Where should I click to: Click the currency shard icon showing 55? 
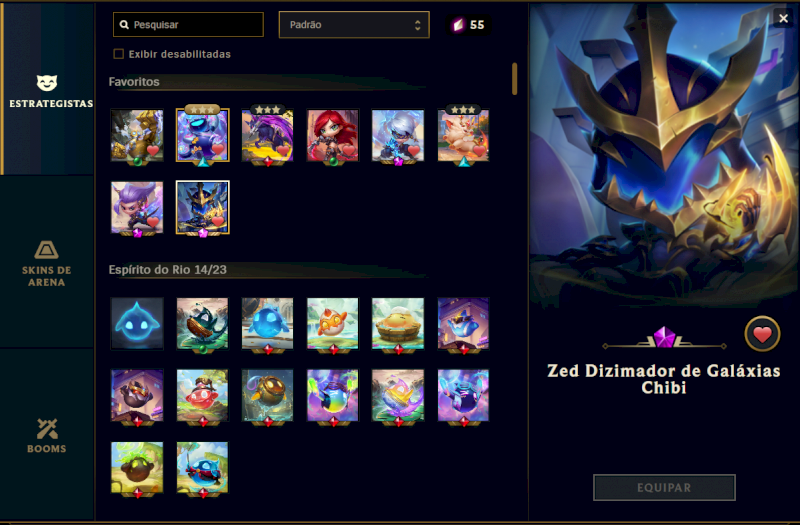pos(458,24)
